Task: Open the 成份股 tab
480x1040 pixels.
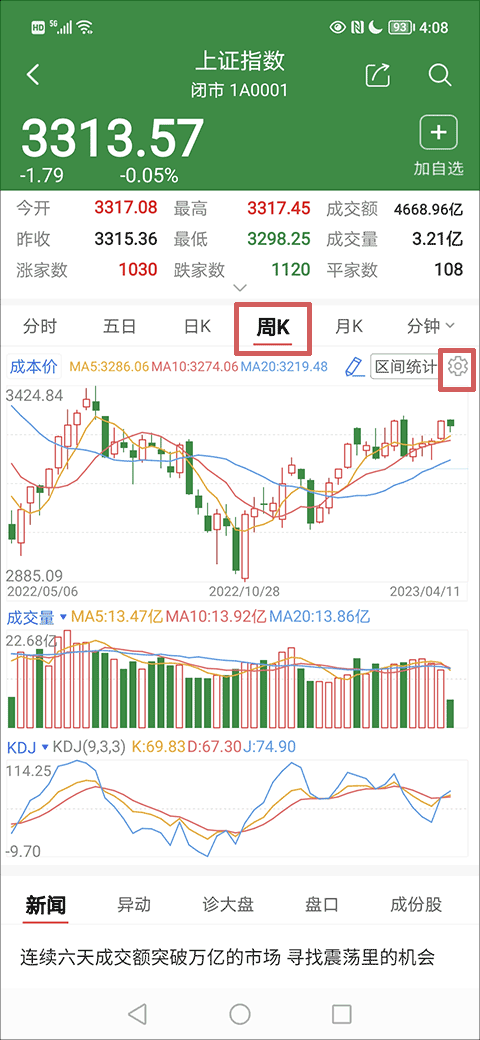Action: (x=416, y=904)
